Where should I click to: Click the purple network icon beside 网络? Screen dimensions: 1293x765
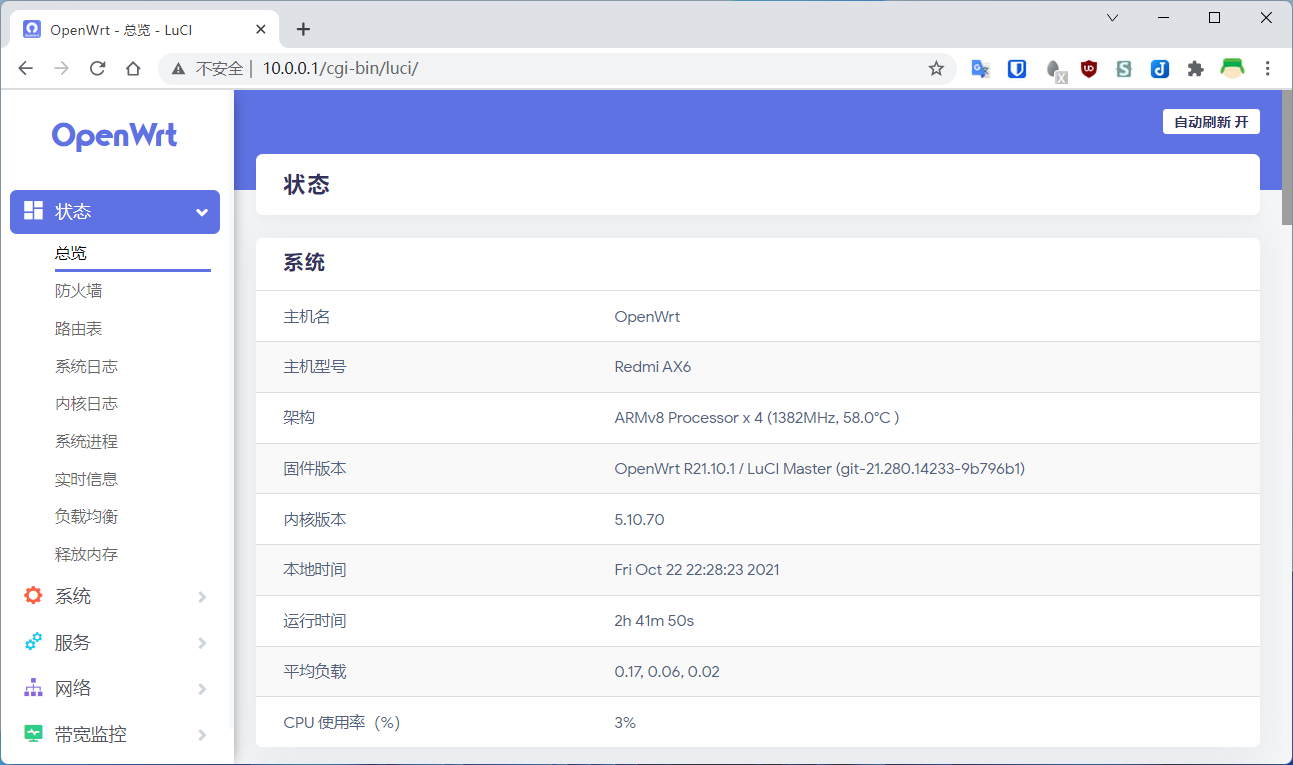tap(34, 688)
